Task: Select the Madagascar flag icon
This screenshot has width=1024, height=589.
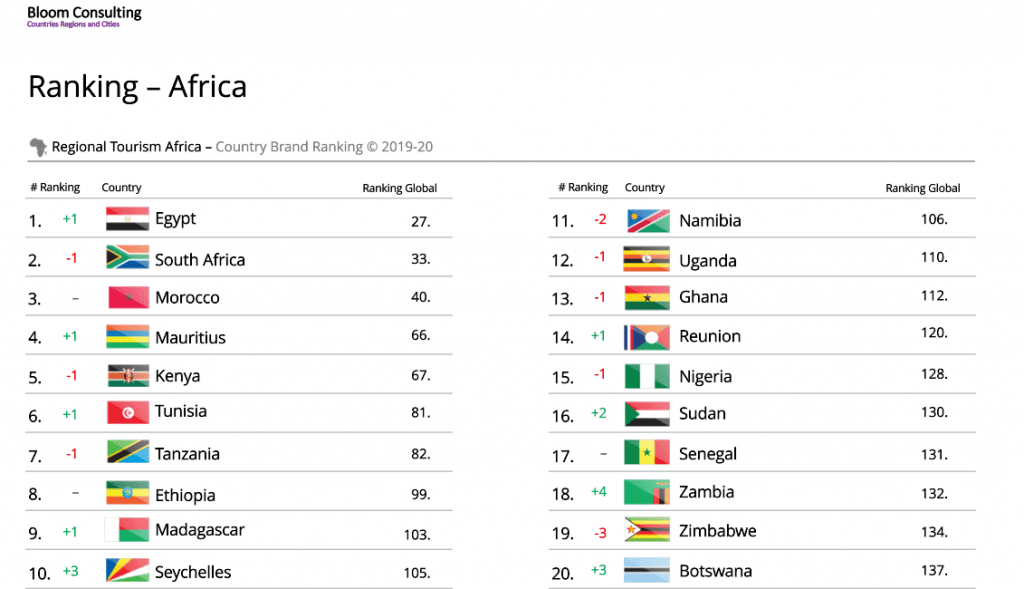Action: click(x=127, y=531)
